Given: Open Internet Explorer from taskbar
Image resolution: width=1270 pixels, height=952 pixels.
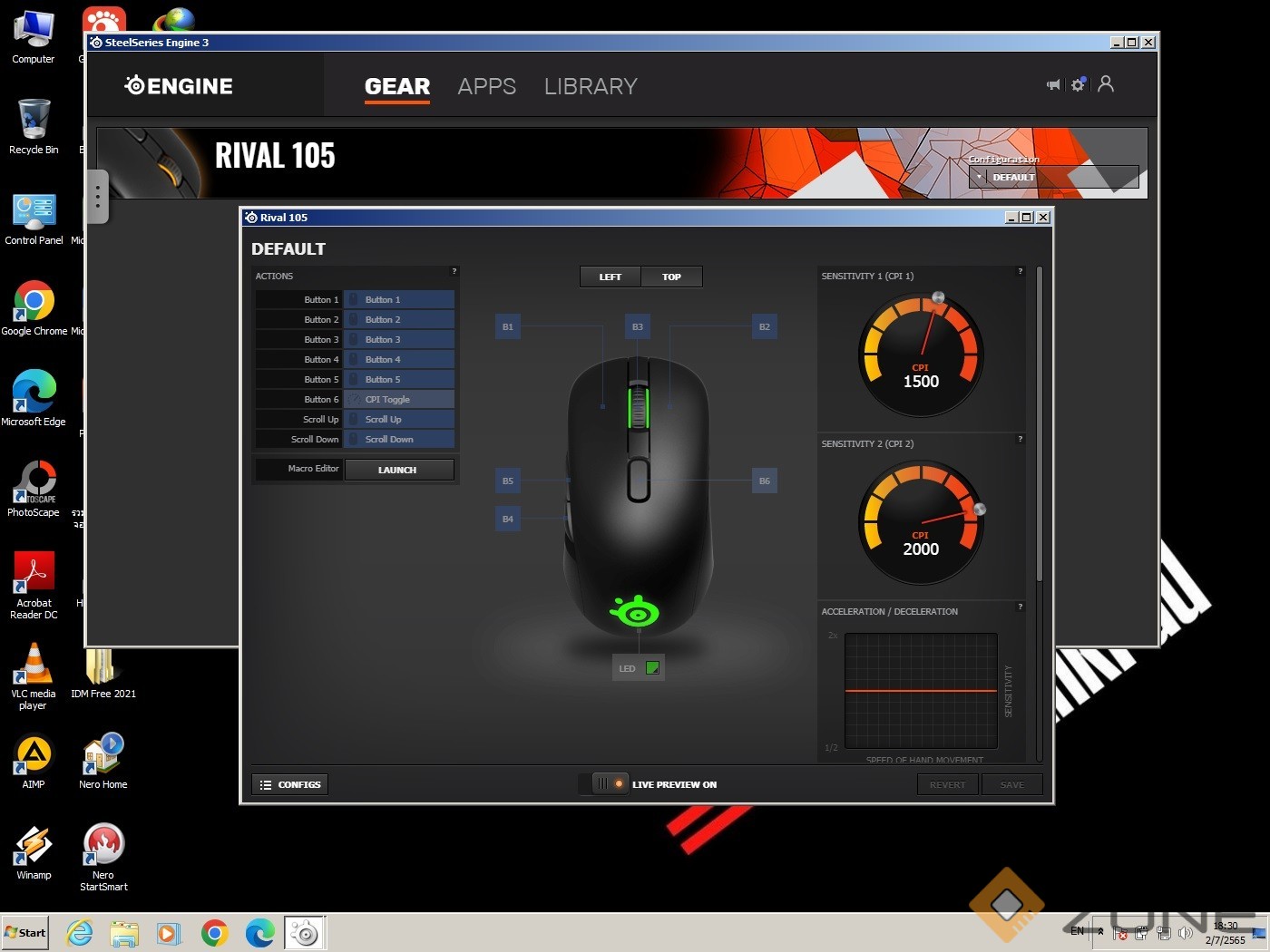Looking at the screenshot, I should pyautogui.click(x=80, y=933).
